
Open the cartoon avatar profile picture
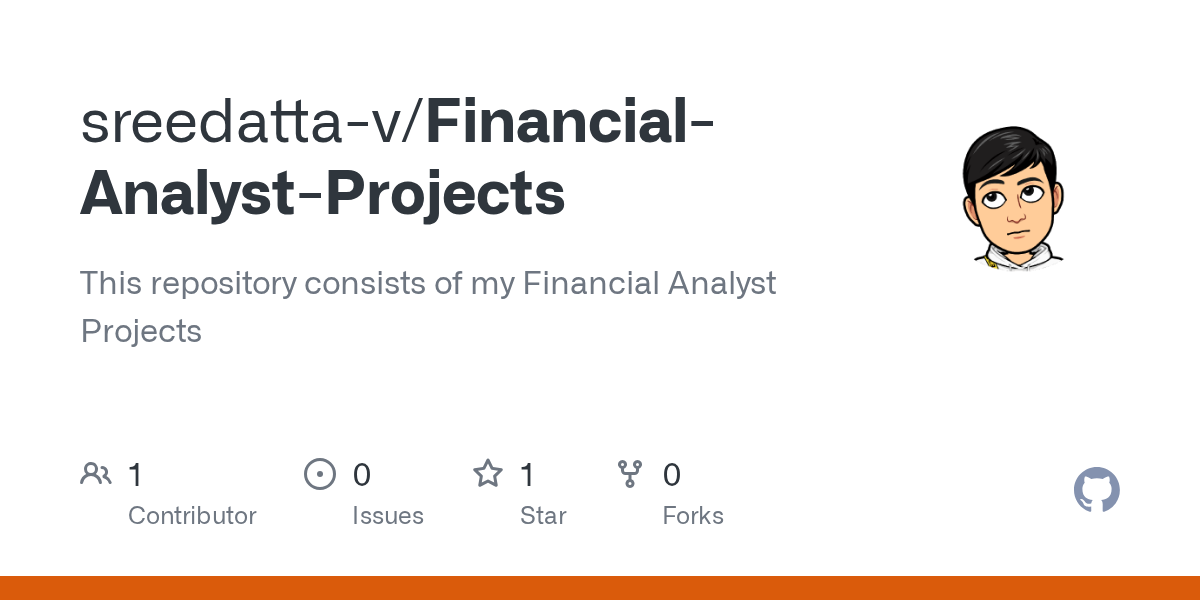tap(1010, 199)
